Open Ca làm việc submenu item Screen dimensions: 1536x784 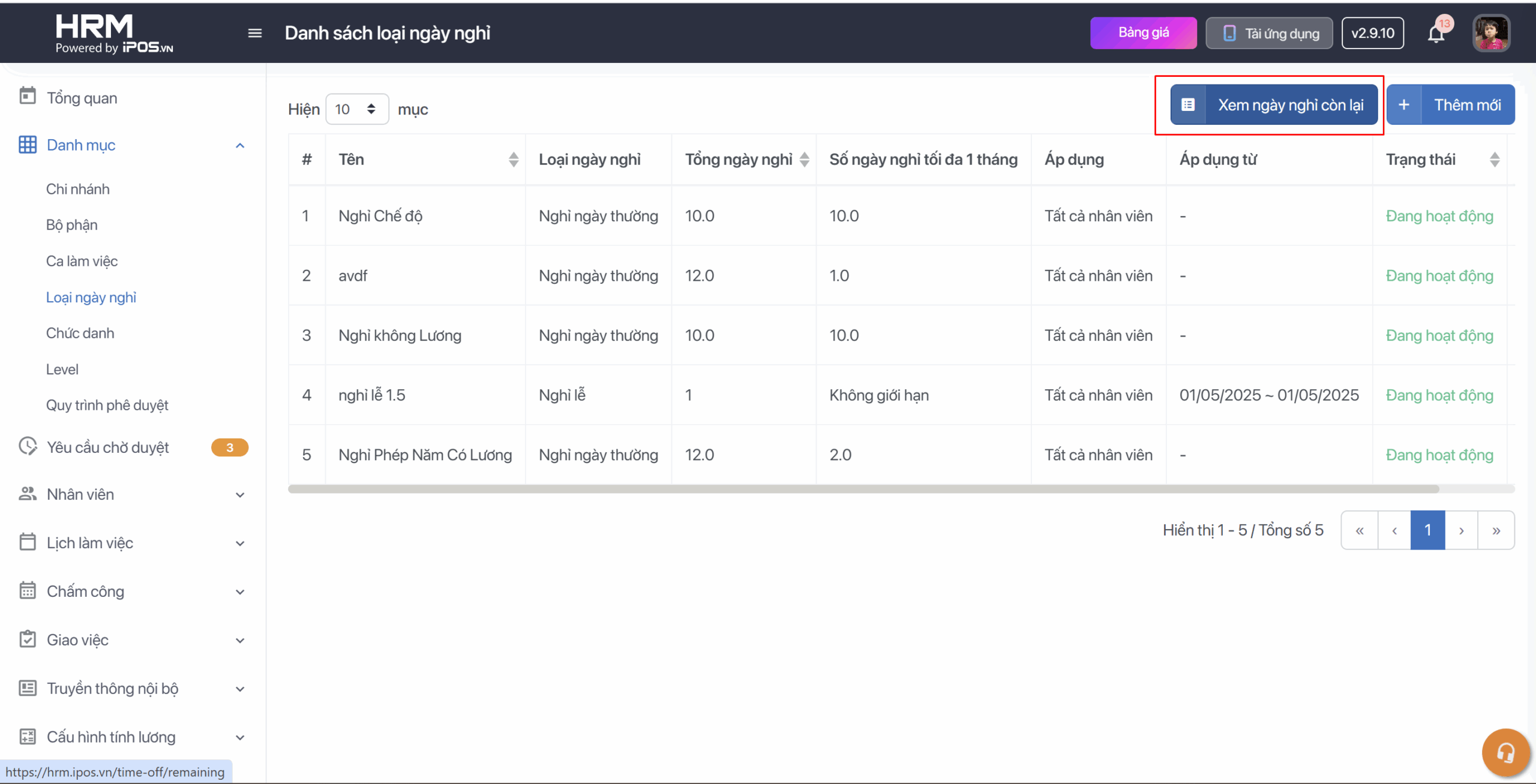click(x=82, y=261)
